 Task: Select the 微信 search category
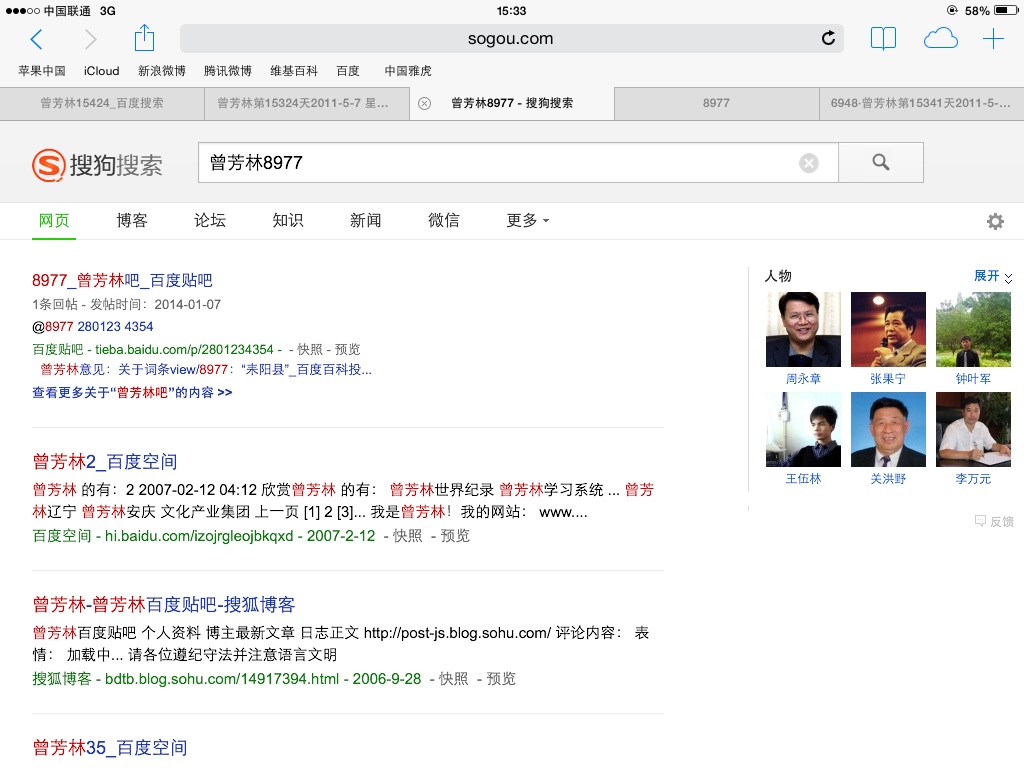tap(444, 221)
